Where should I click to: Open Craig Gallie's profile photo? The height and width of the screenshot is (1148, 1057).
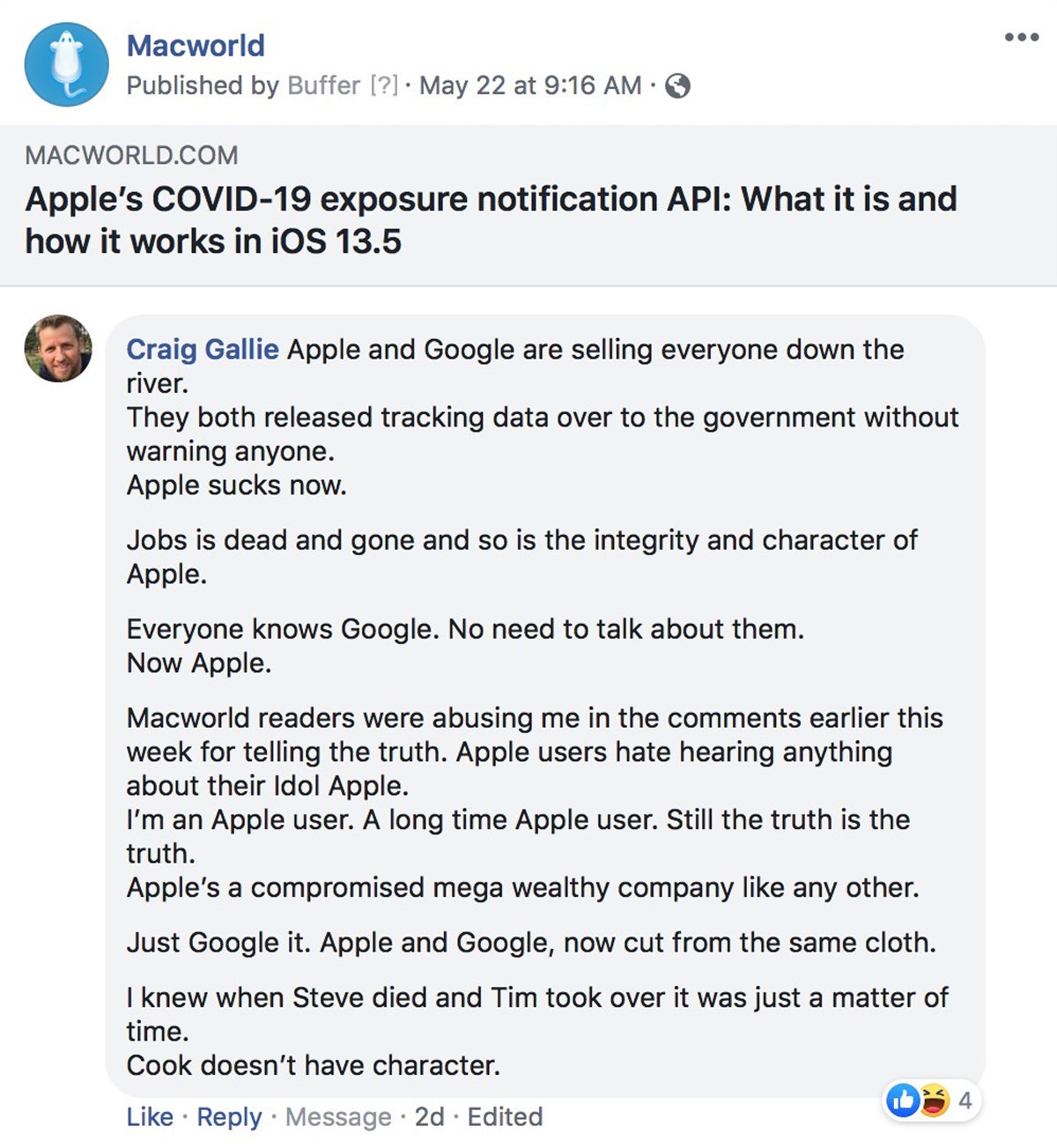58,348
